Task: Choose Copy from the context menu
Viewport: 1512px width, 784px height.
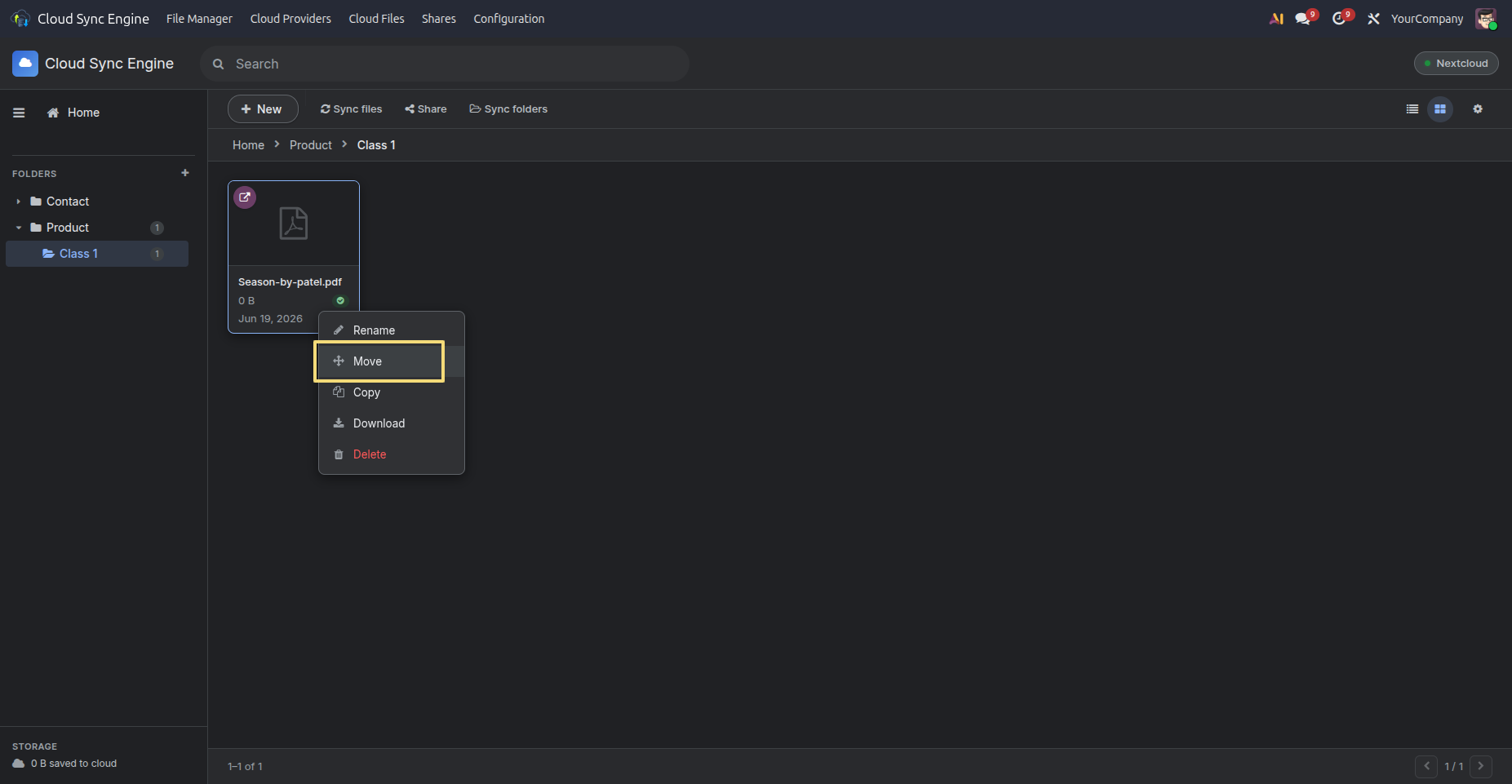Action: [x=392, y=392]
